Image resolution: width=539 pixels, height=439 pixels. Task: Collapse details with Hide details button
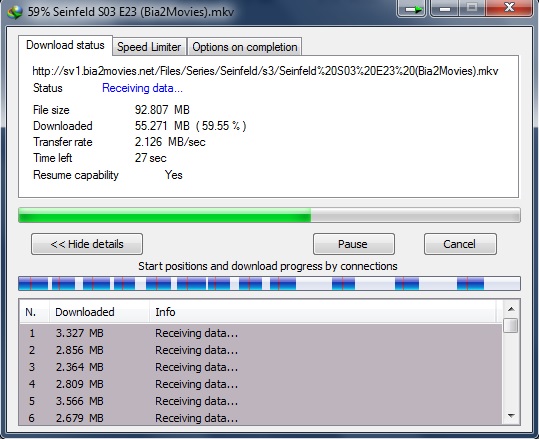pyautogui.click(x=87, y=244)
